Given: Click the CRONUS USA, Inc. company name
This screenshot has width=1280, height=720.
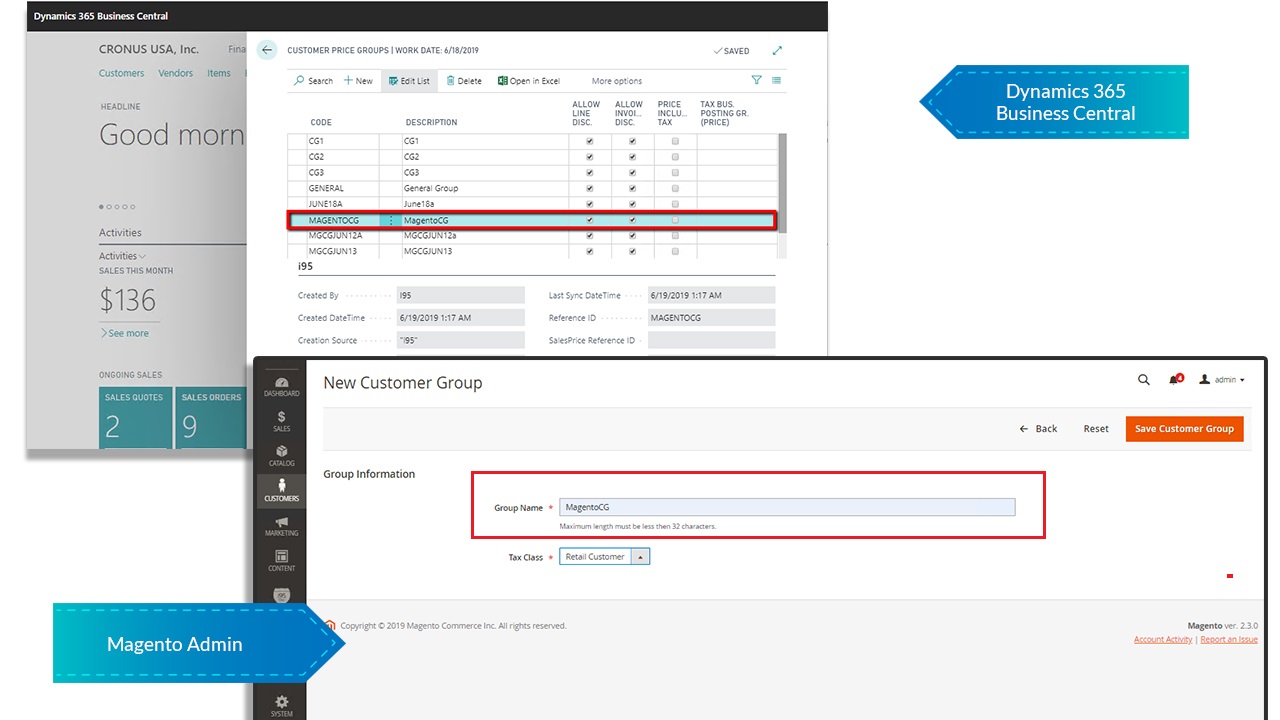Looking at the screenshot, I should (149, 49).
